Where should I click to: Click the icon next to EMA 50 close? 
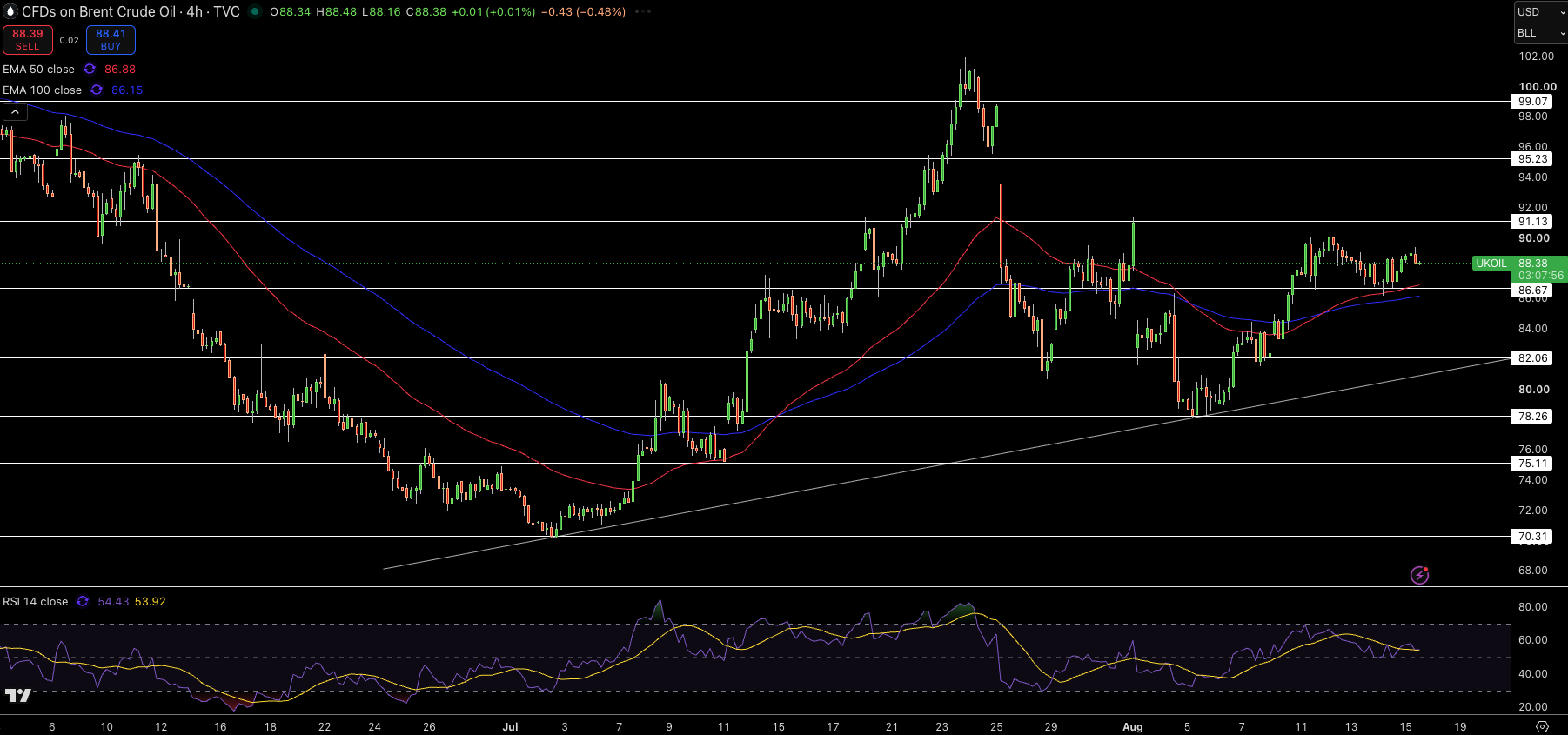click(90, 69)
